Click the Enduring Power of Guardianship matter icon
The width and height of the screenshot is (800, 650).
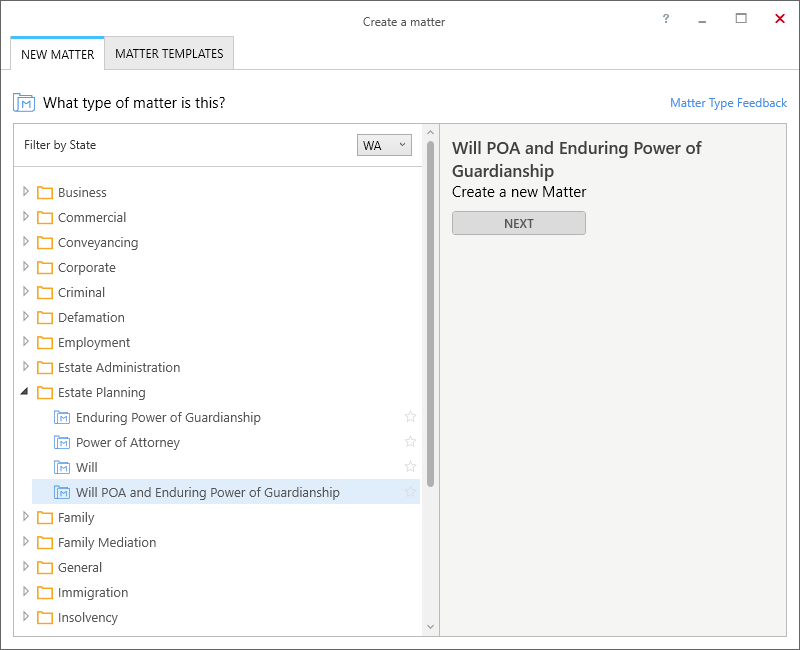pyautogui.click(x=62, y=417)
